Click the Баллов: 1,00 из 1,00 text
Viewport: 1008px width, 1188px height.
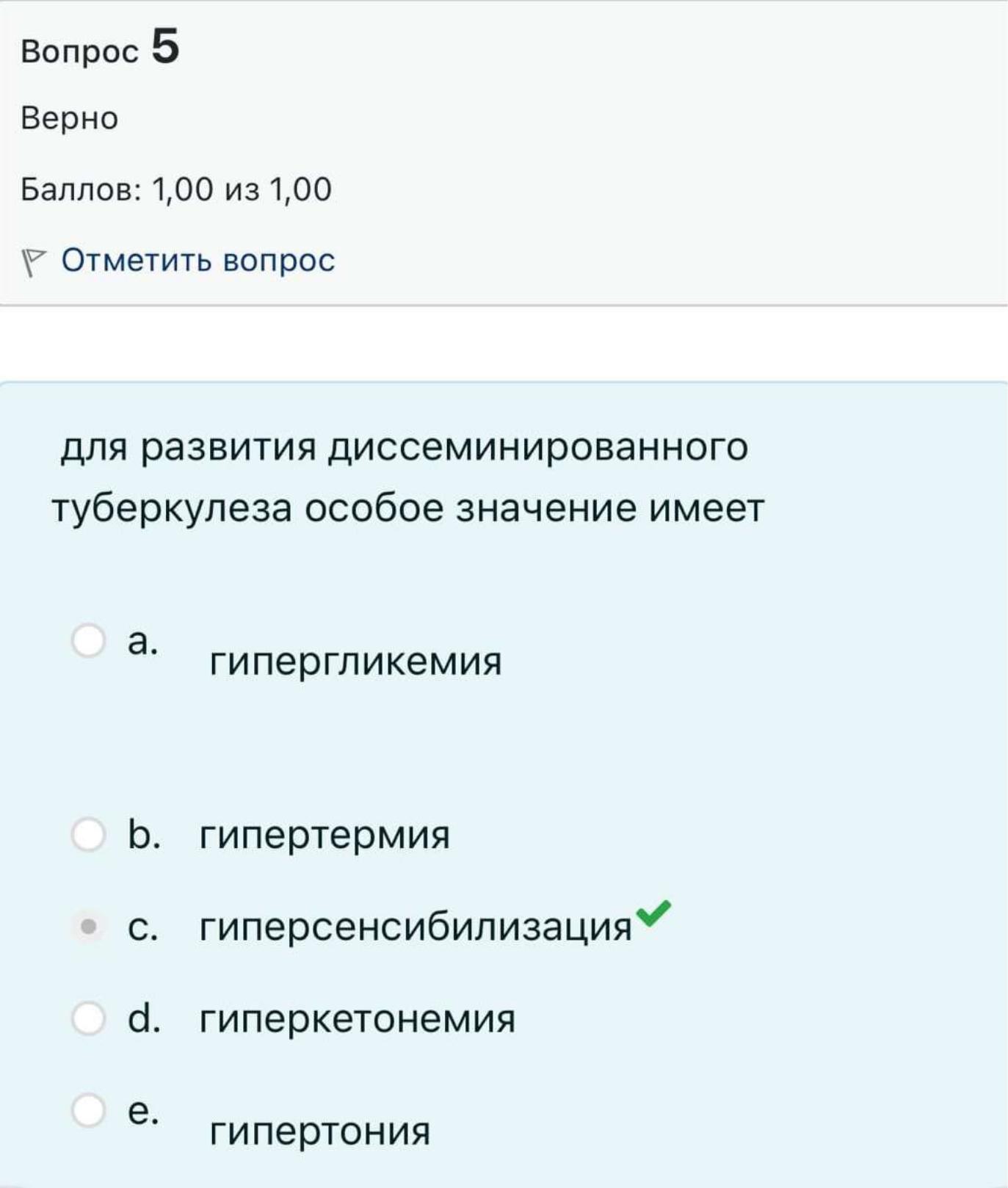tap(176, 189)
